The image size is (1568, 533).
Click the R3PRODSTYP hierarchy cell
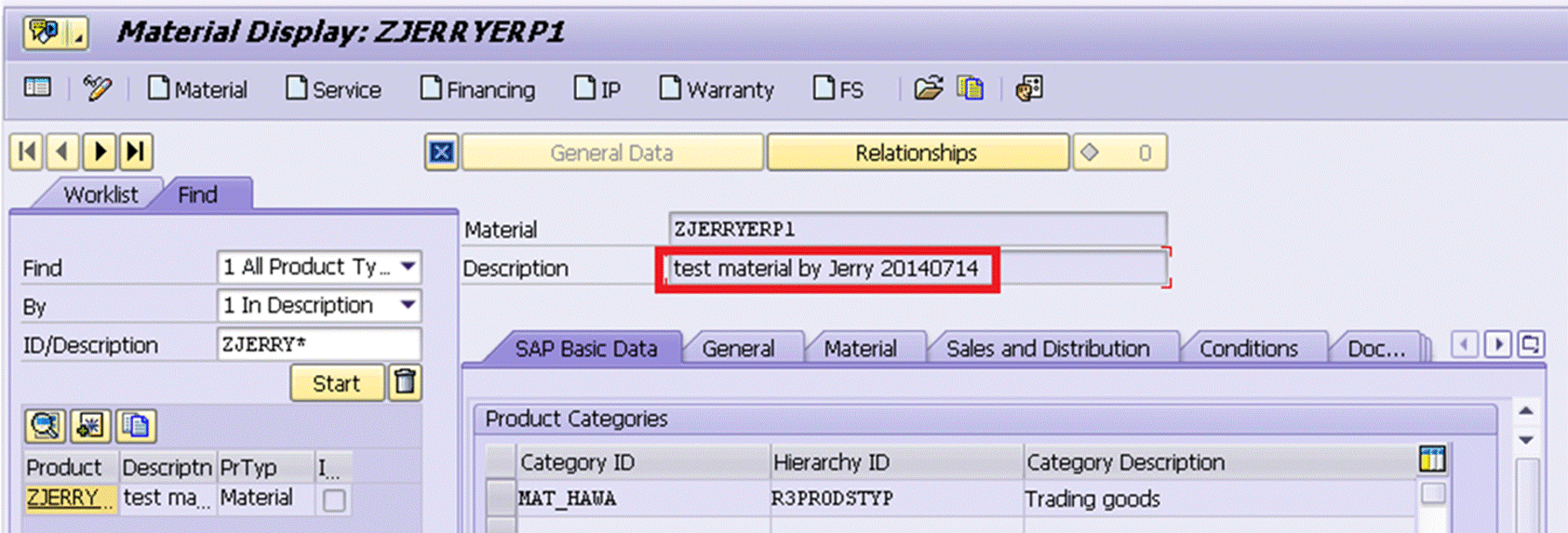click(895, 499)
